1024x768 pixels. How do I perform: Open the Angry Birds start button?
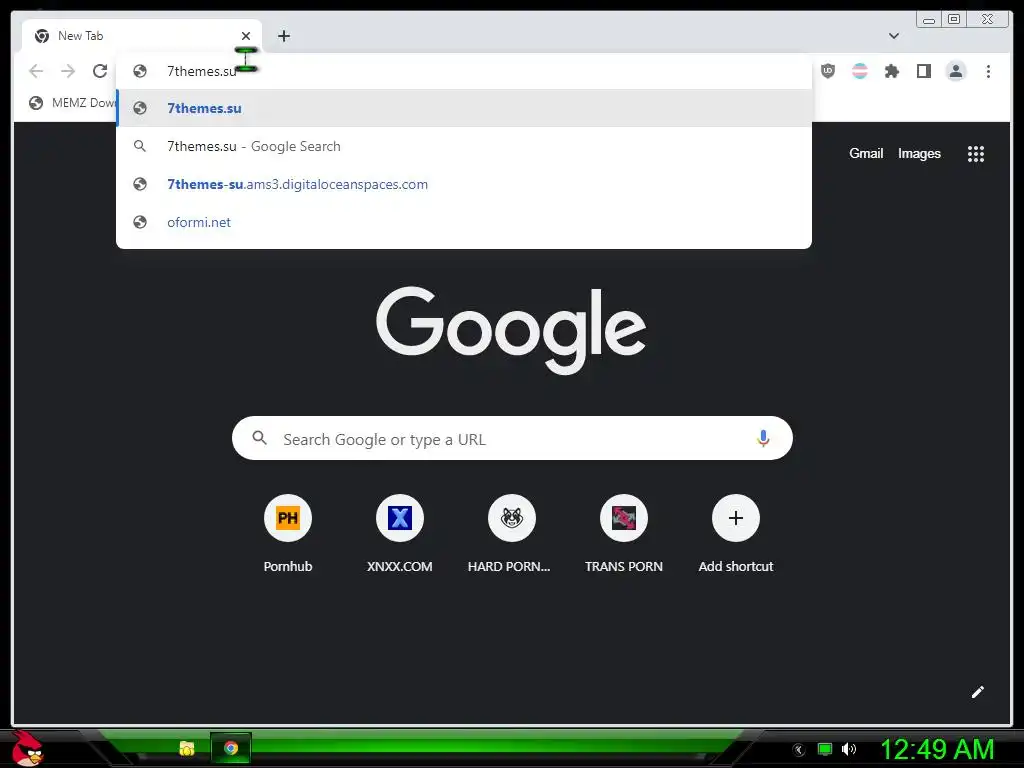pyautogui.click(x=27, y=748)
